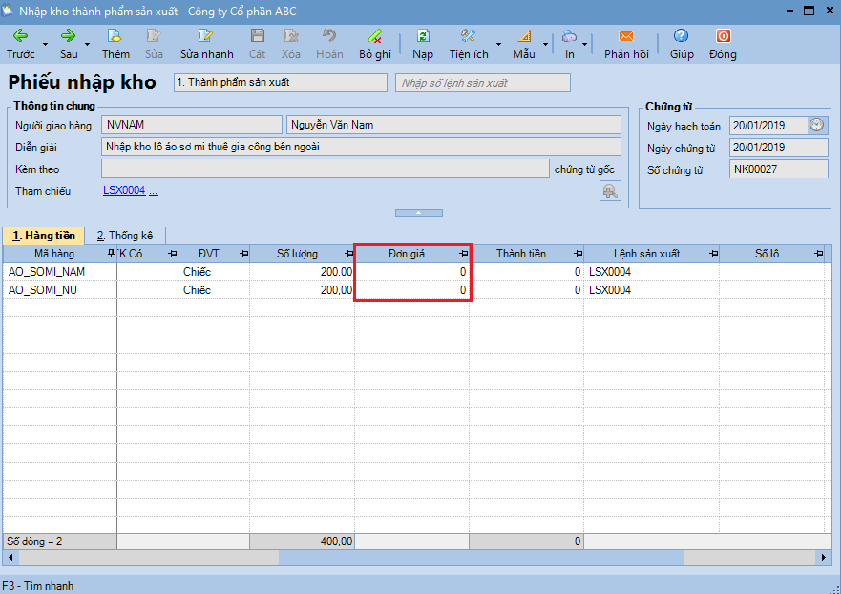Screen dimensions: 841x594
Task: Click the Diễn giải description field
Action: [360, 146]
